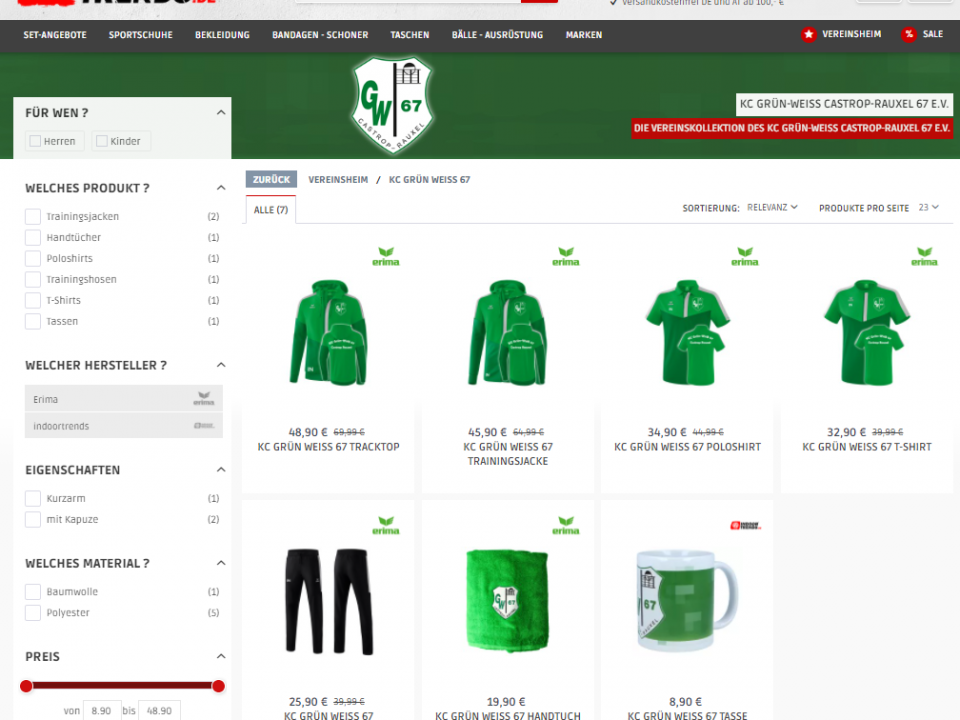
Task: Select the indoortrends manufacturer logo filter
Action: (204, 426)
